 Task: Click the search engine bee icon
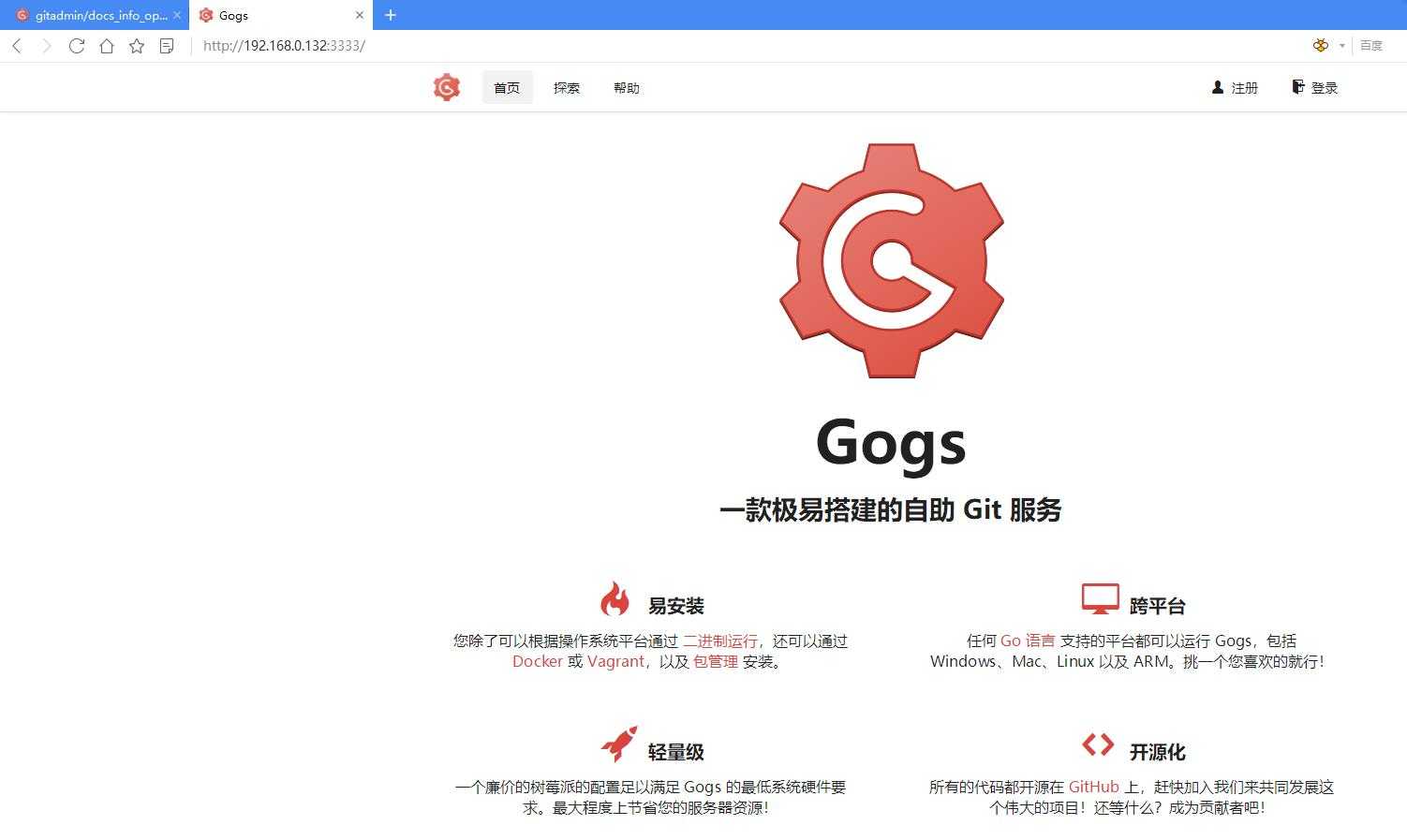[x=1321, y=45]
